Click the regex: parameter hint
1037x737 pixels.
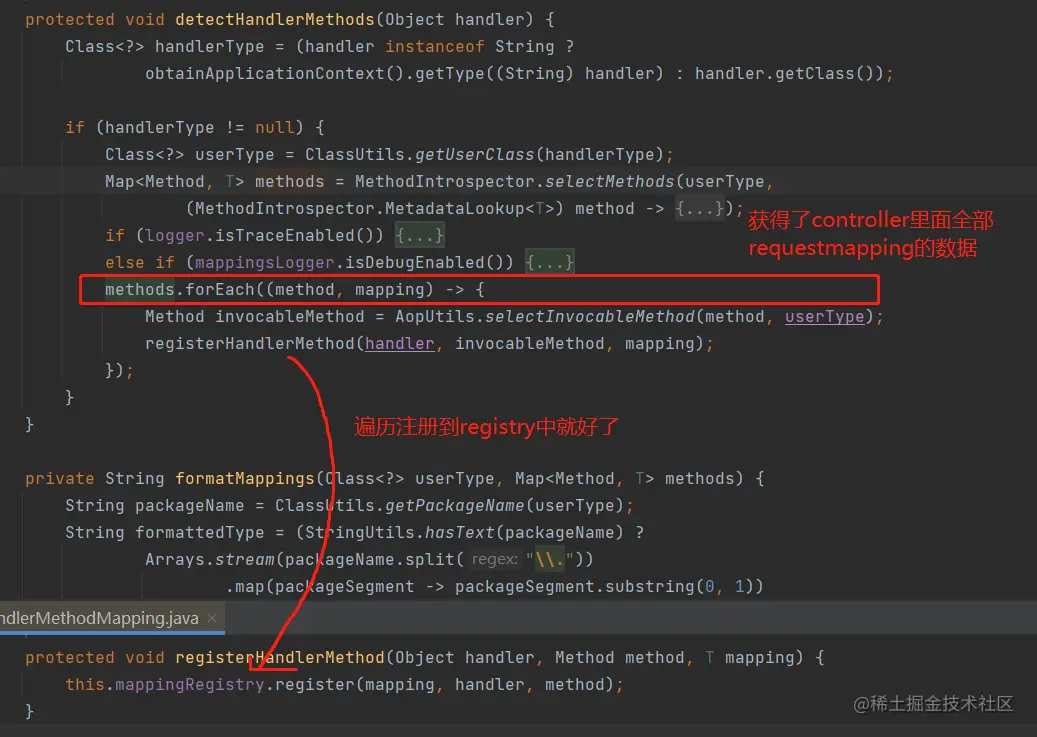pos(495,560)
